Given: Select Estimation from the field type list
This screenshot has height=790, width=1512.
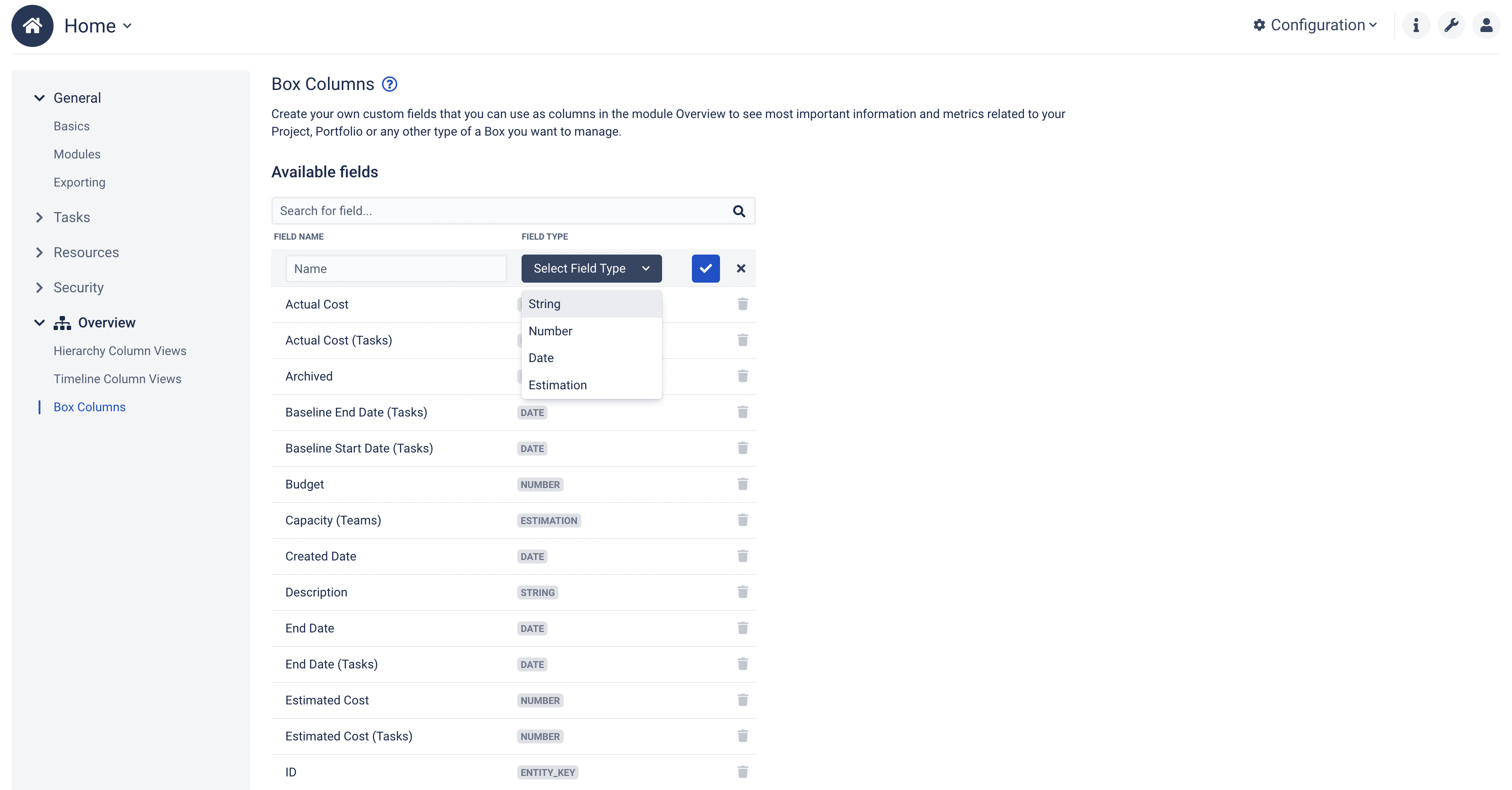Looking at the screenshot, I should click(x=557, y=384).
